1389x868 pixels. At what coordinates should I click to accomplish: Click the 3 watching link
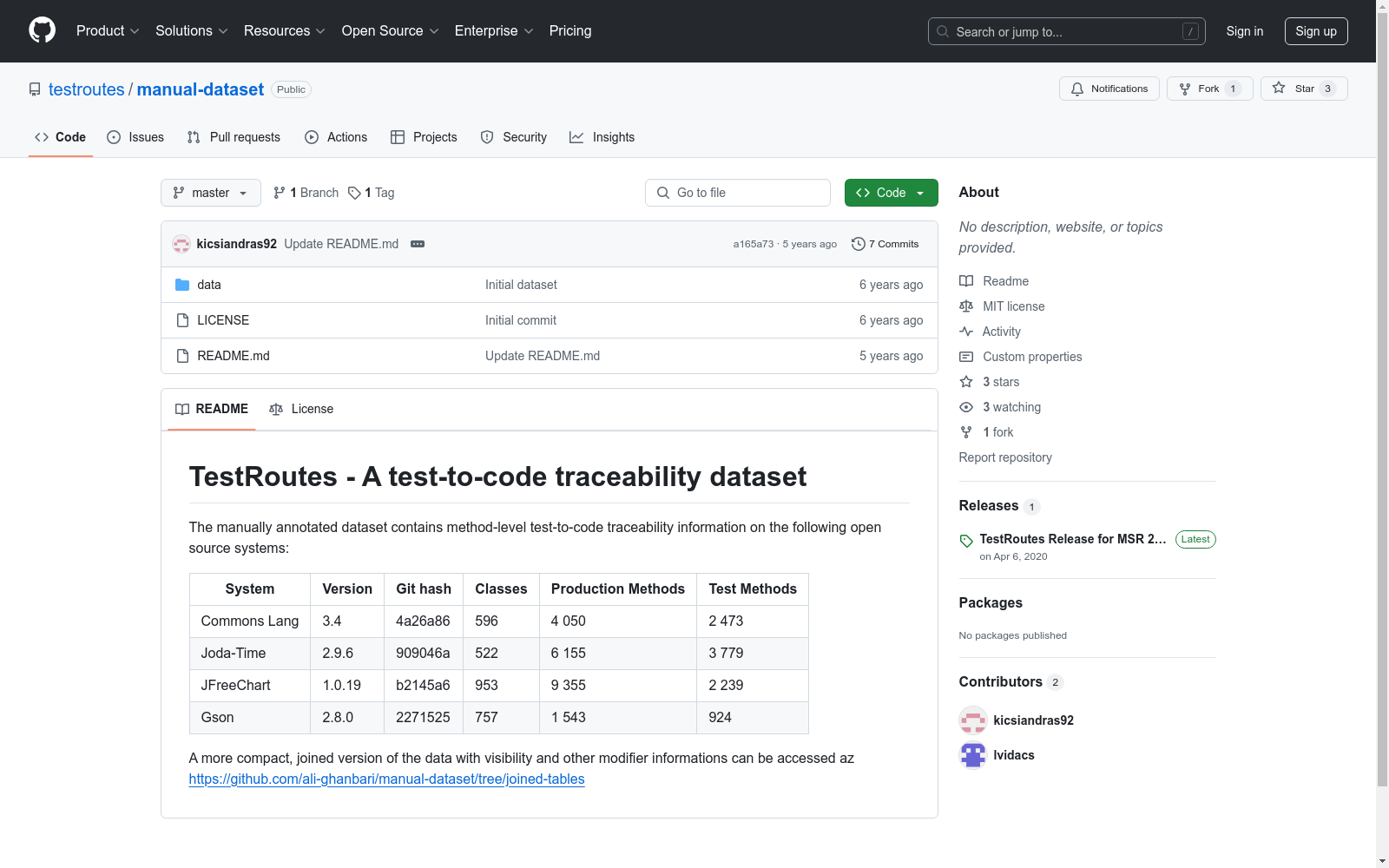click(x=1011, y=407)
